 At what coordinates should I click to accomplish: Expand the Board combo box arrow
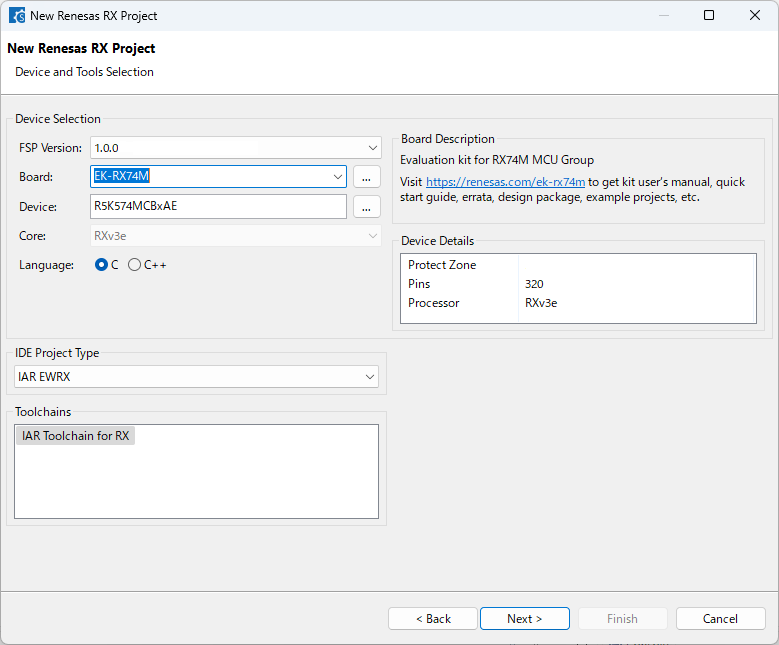click(x=338, y=176)
